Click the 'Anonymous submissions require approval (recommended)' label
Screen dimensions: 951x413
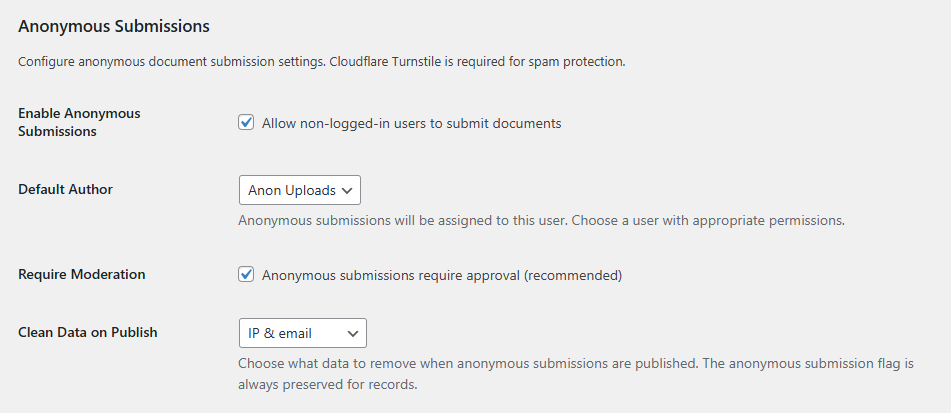(442, 275)
